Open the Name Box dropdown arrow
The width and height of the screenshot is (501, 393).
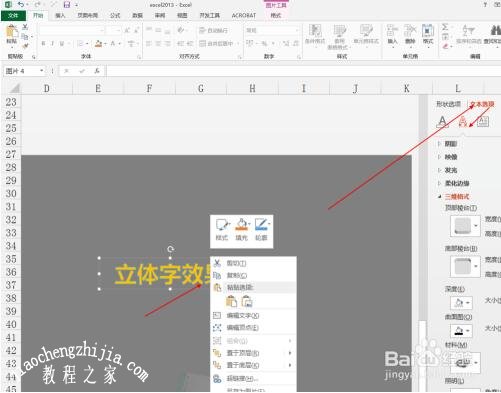point(42,71)
